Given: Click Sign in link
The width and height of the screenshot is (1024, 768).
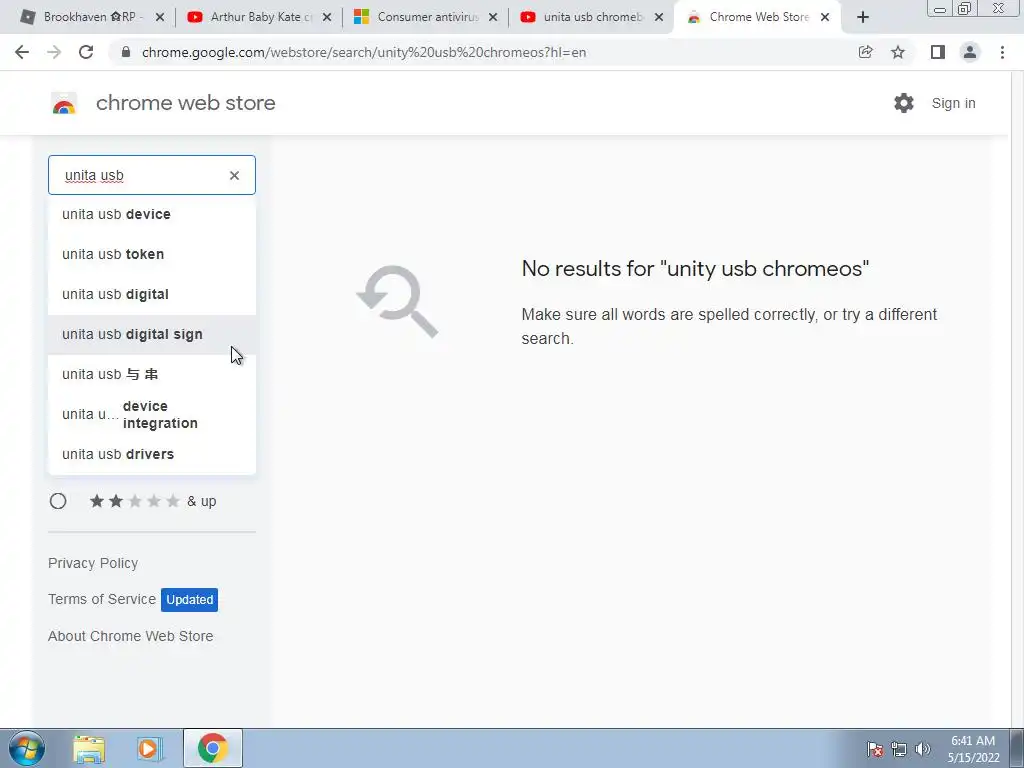Looking at the screenshot, I should pyautogui.click(x=953, y=103).
